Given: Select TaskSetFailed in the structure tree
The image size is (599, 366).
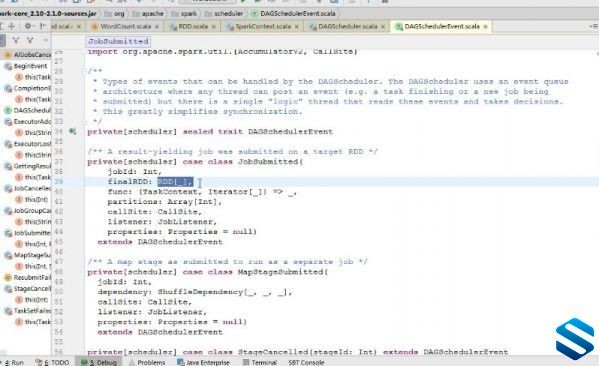Looking at the screenshot, I should 28,311.
